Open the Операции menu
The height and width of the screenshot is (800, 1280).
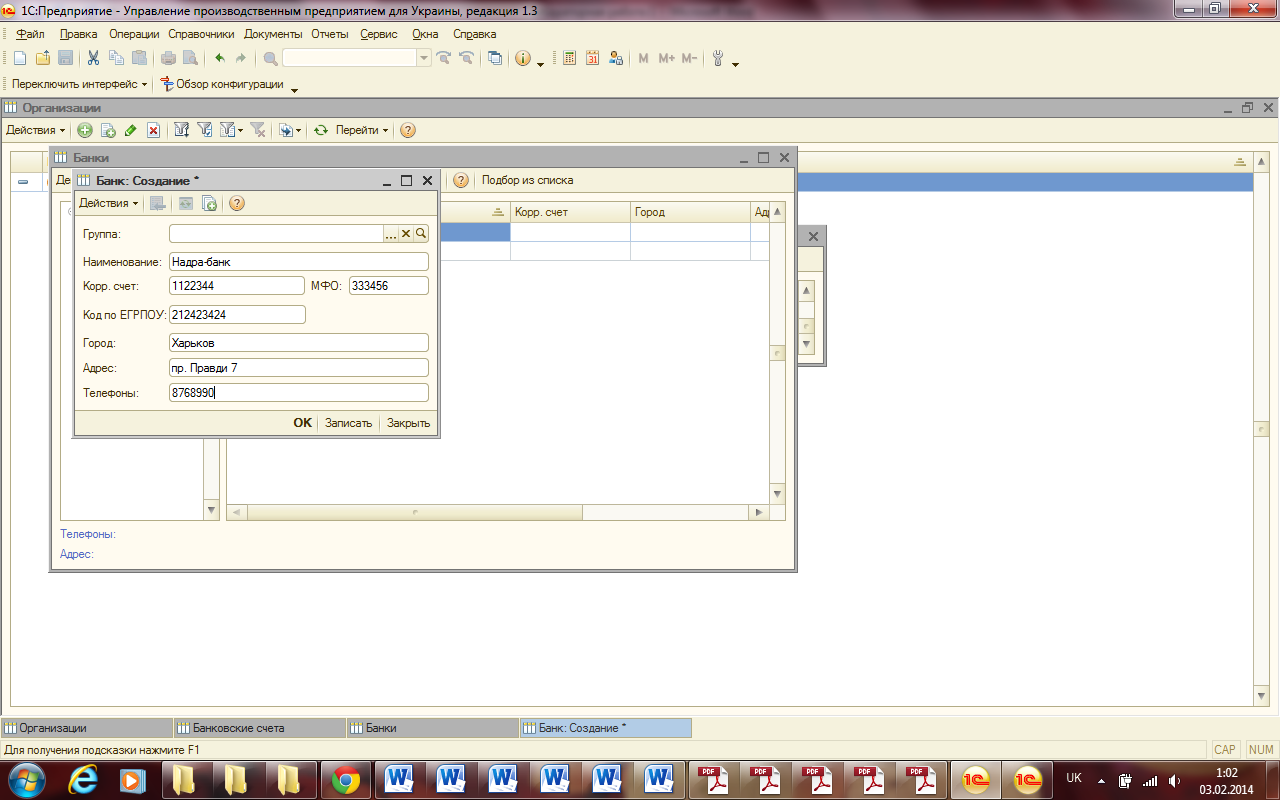point(134,34)
